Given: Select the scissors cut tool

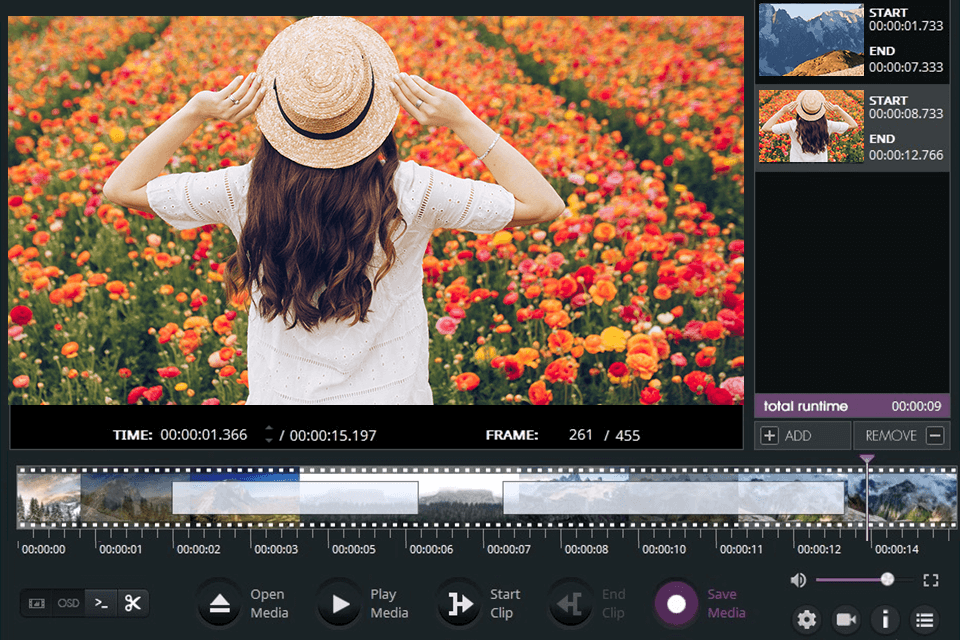Looking at the screenshot, I should click(132, 603).
